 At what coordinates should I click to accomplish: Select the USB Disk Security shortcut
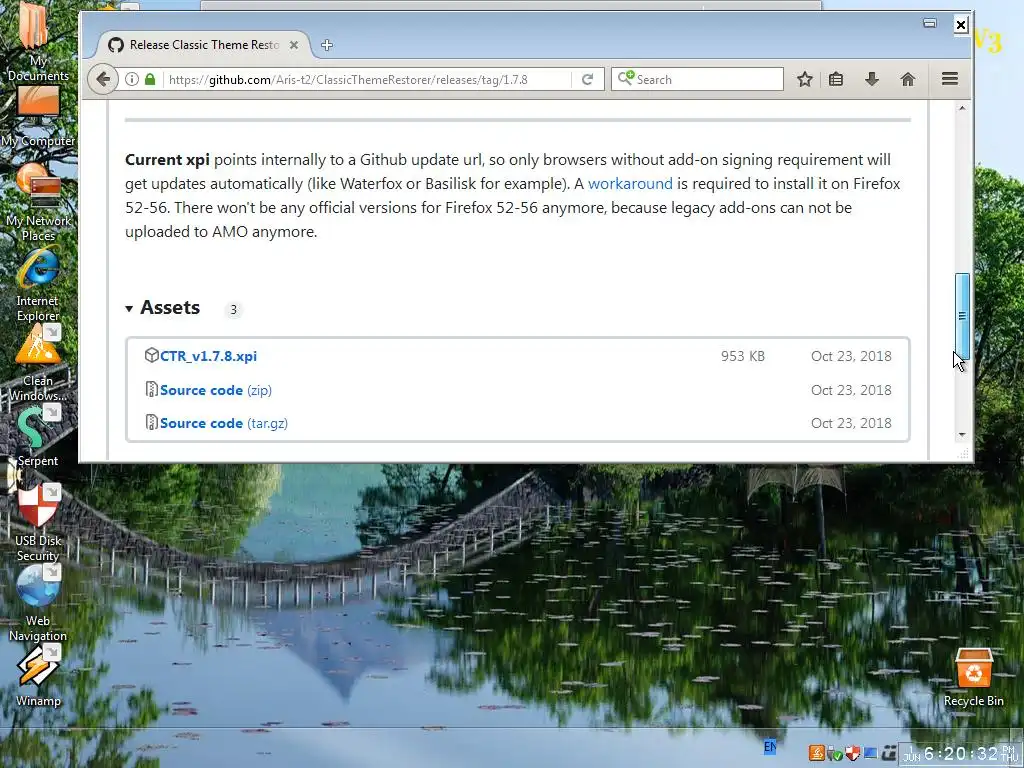(x=38, y=522)
